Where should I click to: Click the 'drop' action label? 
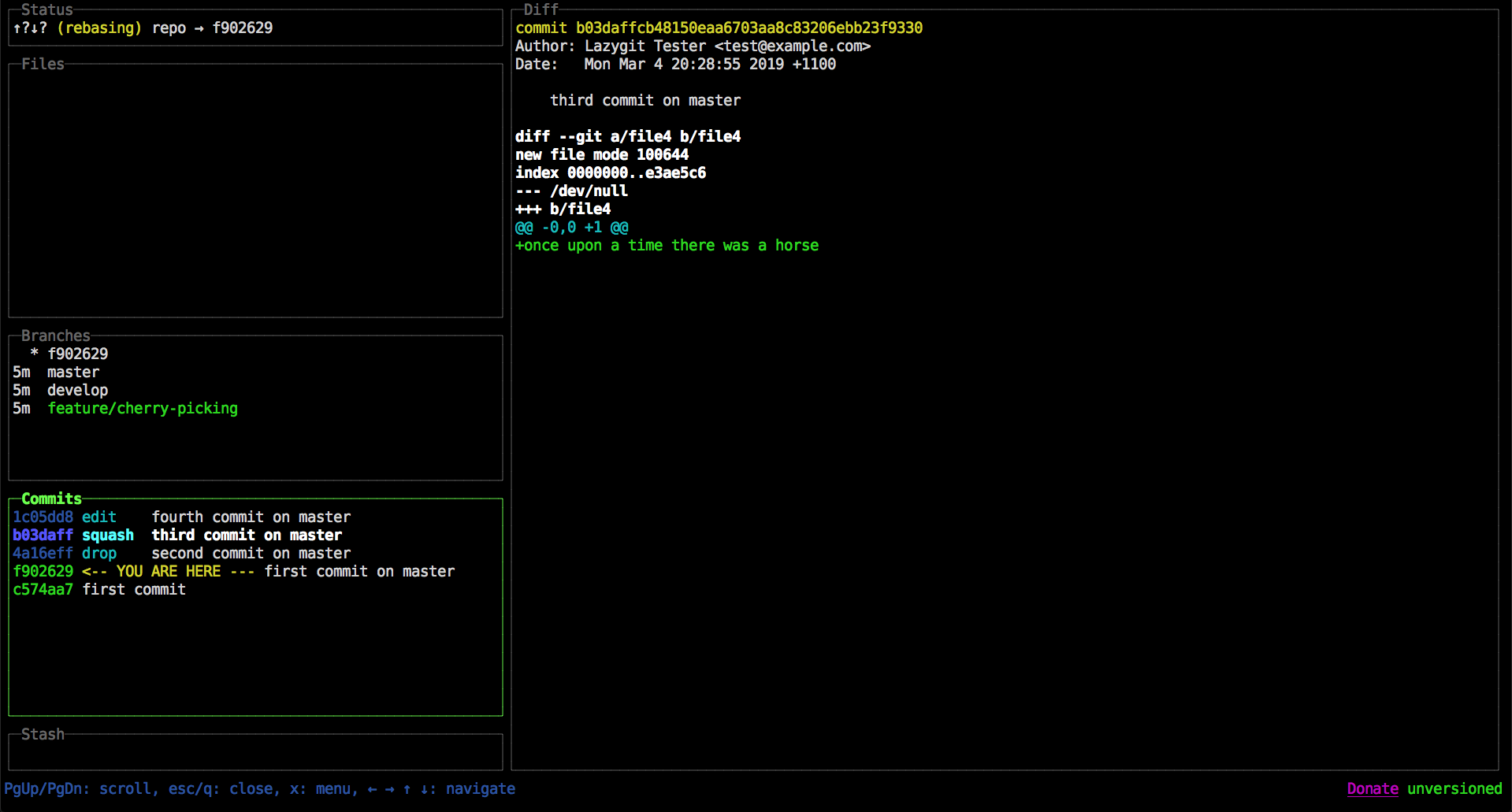(x=99, y=553)
